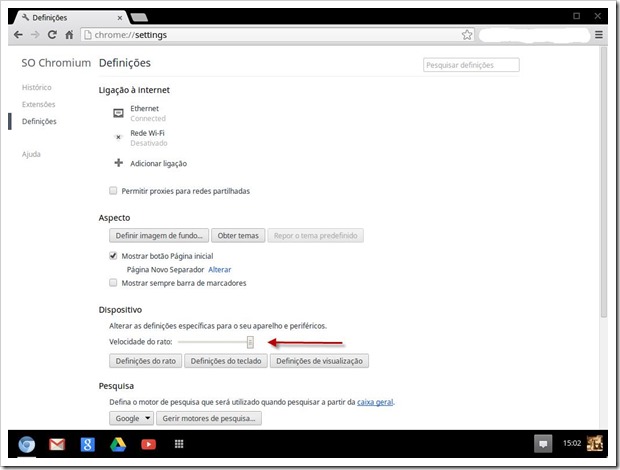Click the user avatar in the tray
620x470 pixels.
(x=594, y=444)
